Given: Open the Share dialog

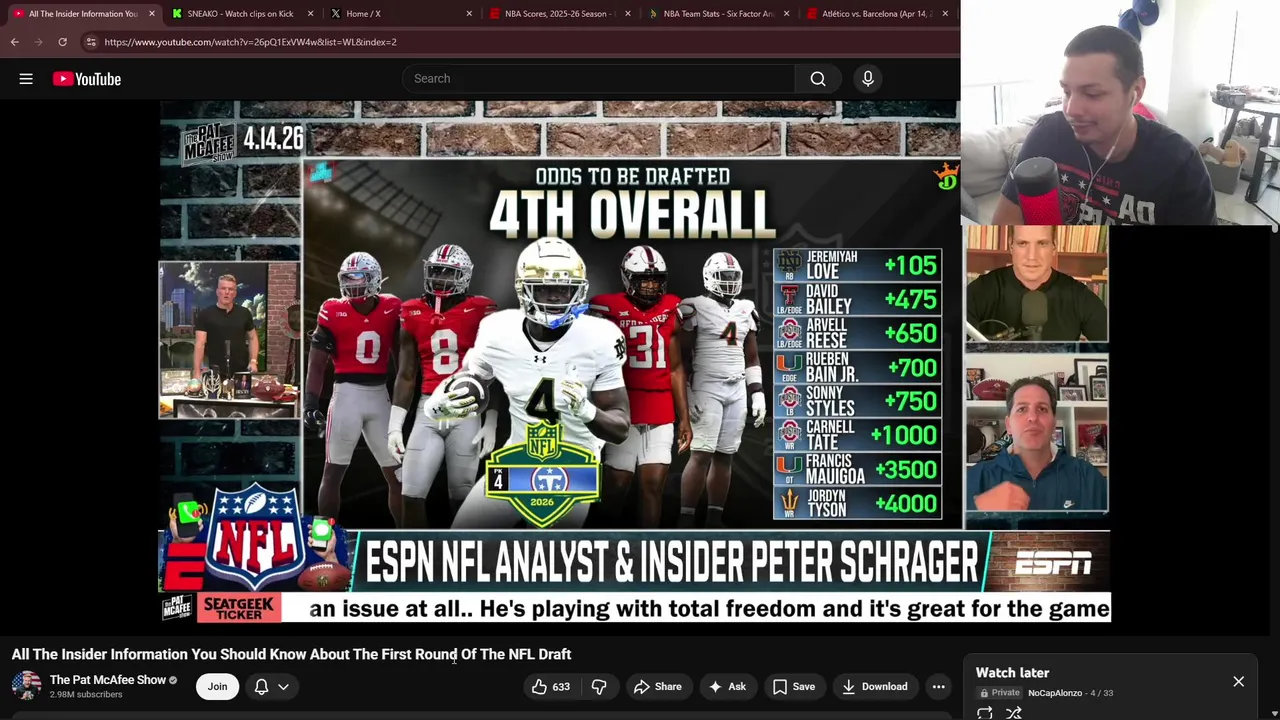Looking at the screenshot, I should point(657,687).
